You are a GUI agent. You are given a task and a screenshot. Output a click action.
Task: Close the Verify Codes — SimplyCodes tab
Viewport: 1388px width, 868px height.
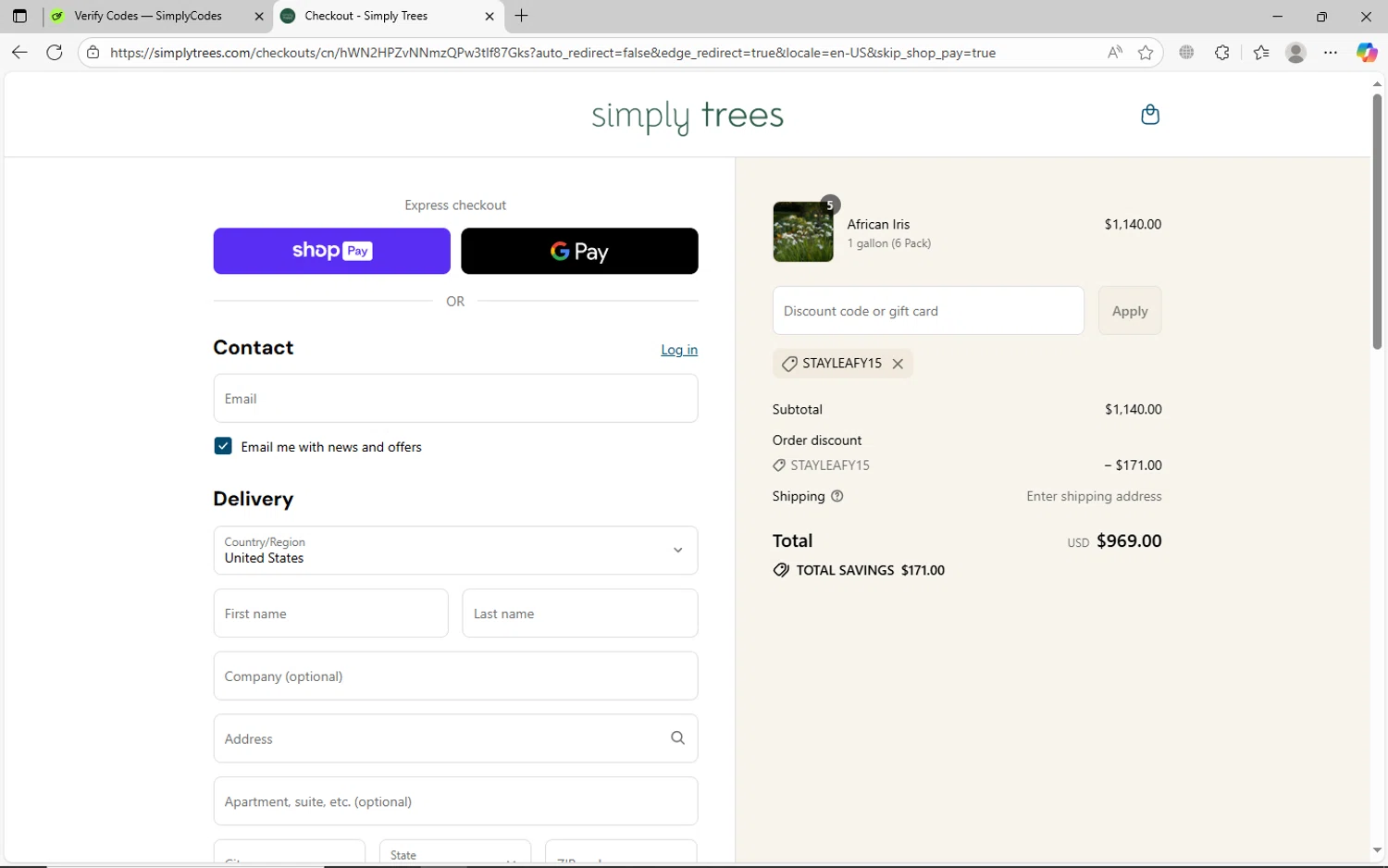259,16
